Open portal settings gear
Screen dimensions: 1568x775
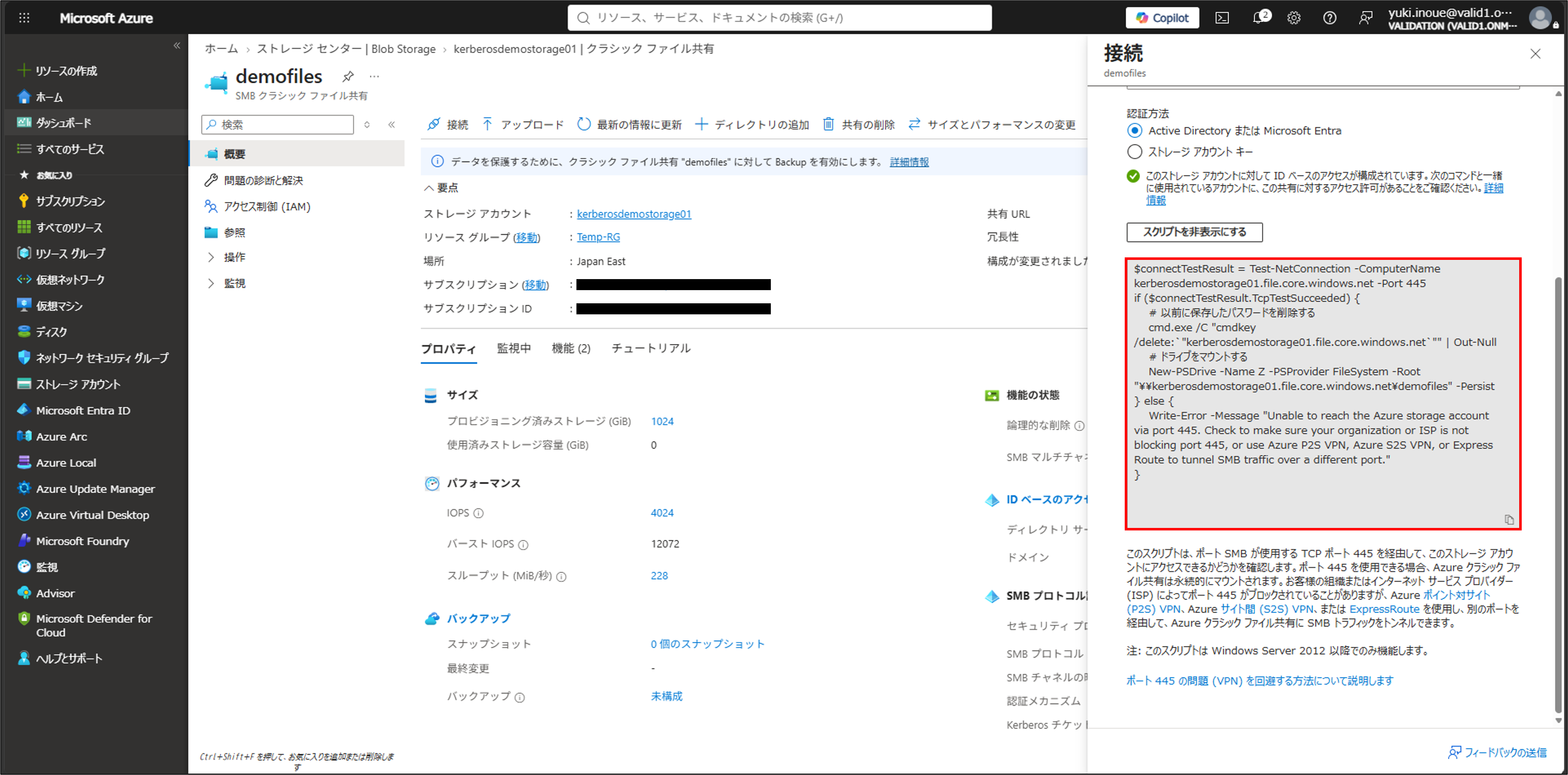pyautogui.click(x=1294, y=18)
